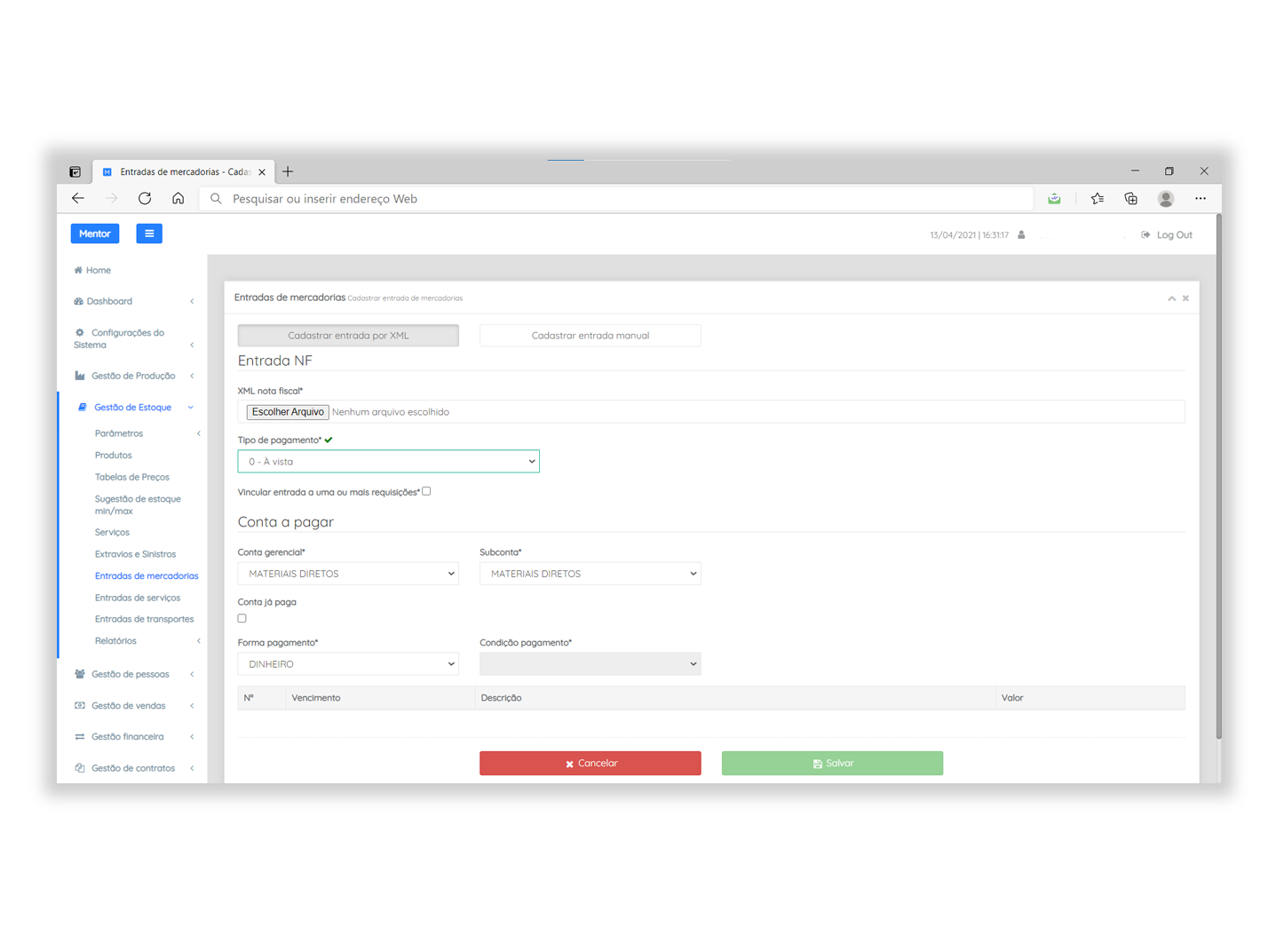The height and width of the screenshot is (952, 1276).
Task: Go to Home in the sidebar
Action: (x=92, y=270)
